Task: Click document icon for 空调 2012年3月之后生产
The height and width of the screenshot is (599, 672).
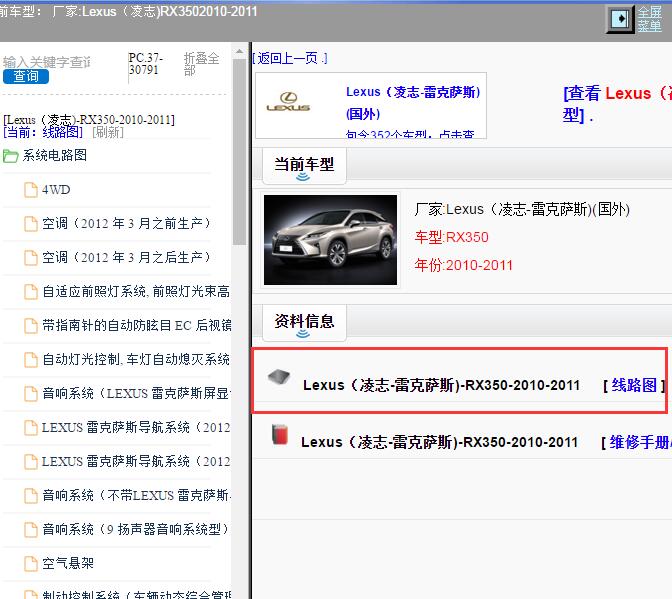Action: pyautogui.click(x=30, y=258)
